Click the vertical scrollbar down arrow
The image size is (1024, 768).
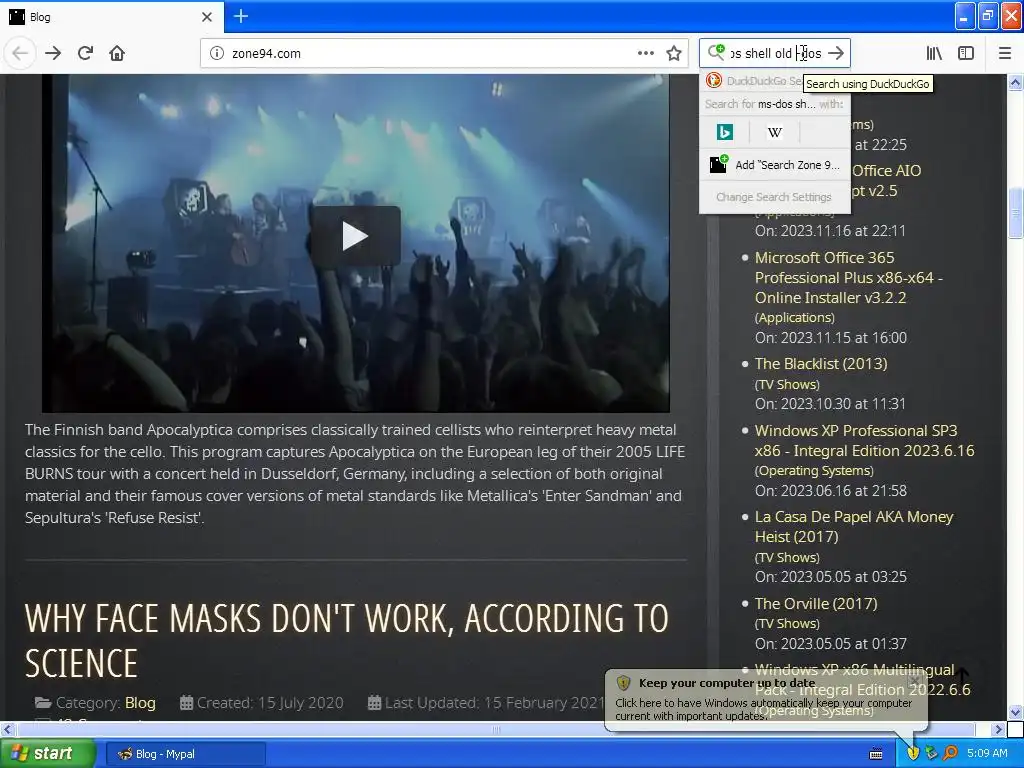(1016, 712)
